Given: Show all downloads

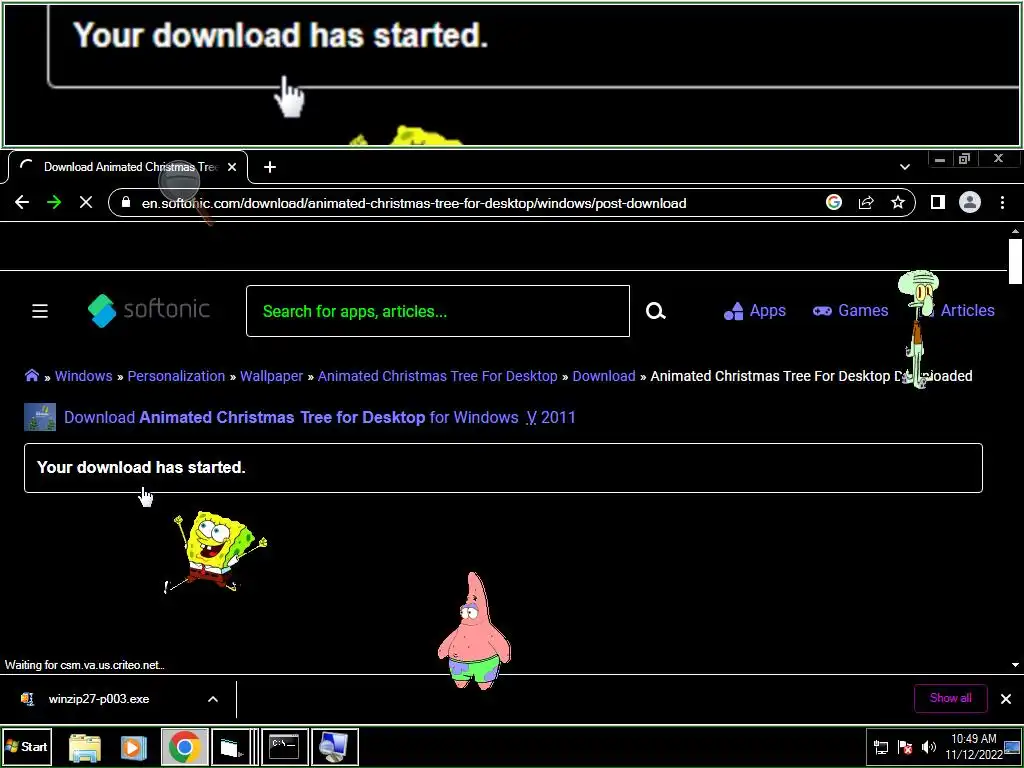Looking at the screenshot, I should pos(951,698).
